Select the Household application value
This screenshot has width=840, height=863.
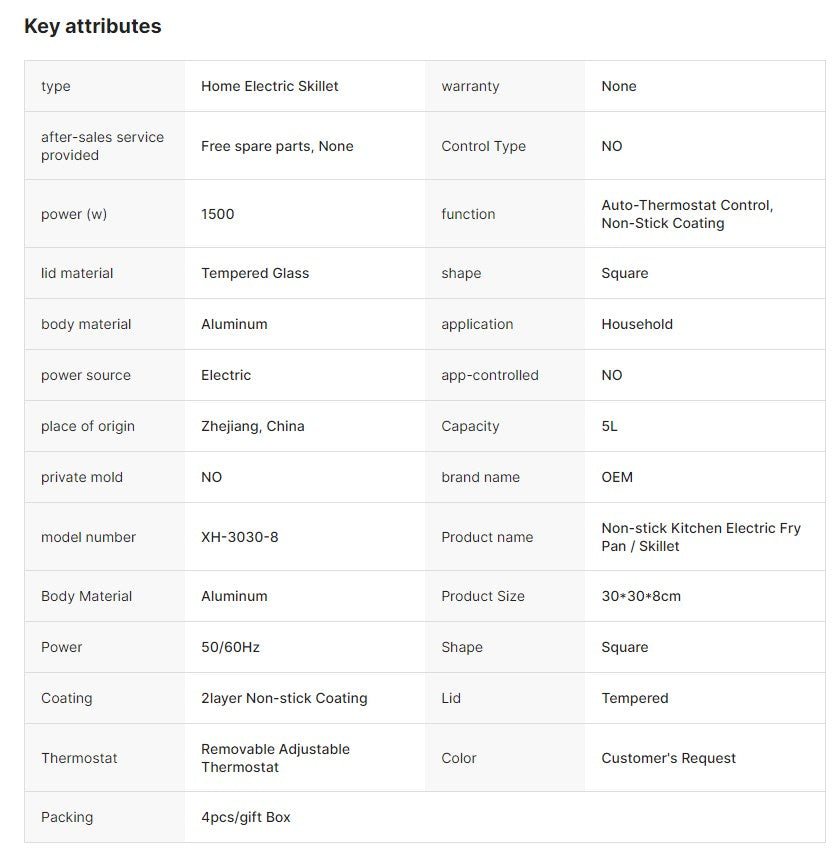click(637, 324)
